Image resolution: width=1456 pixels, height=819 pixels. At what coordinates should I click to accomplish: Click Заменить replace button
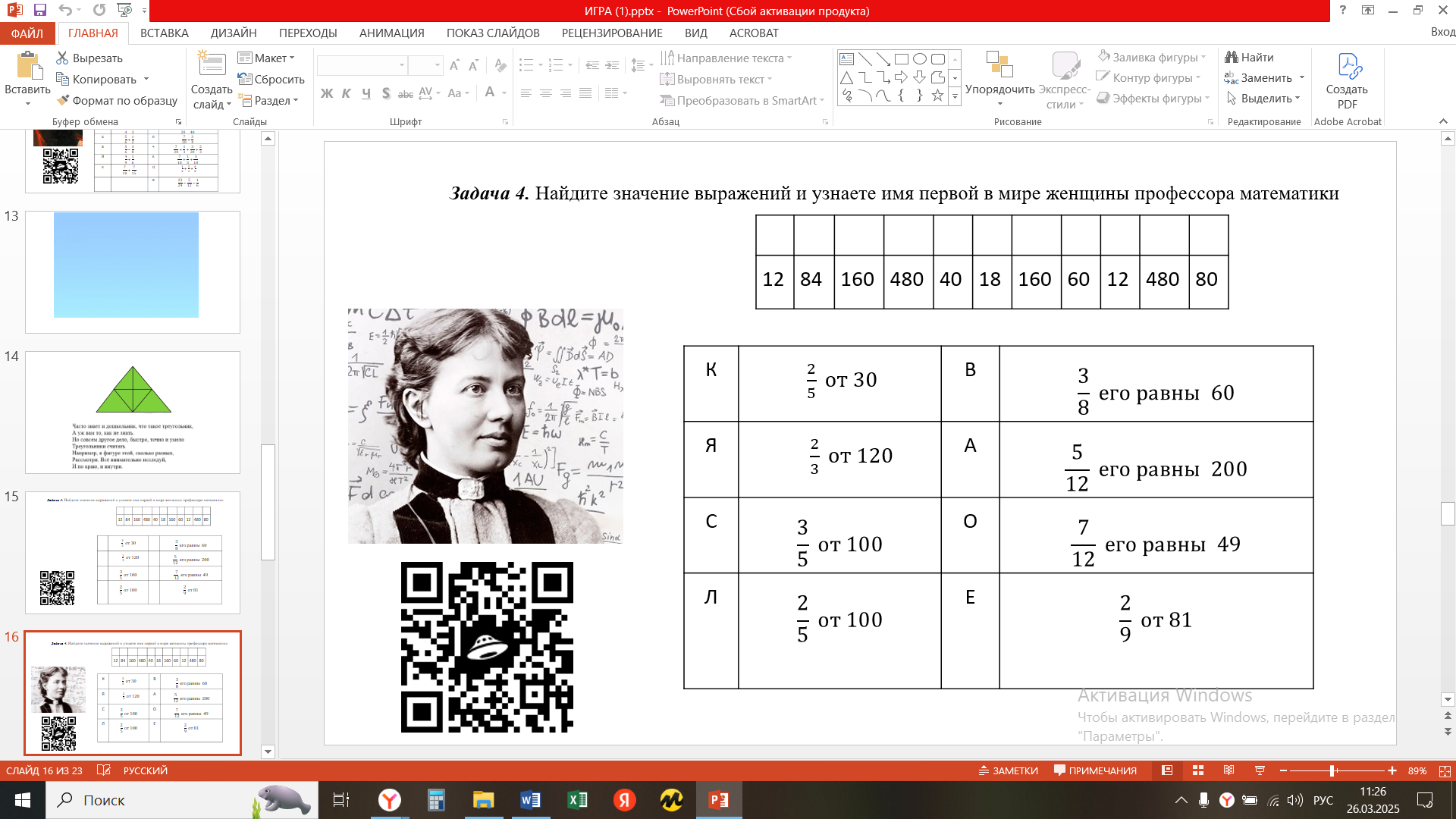point(1264,78)
